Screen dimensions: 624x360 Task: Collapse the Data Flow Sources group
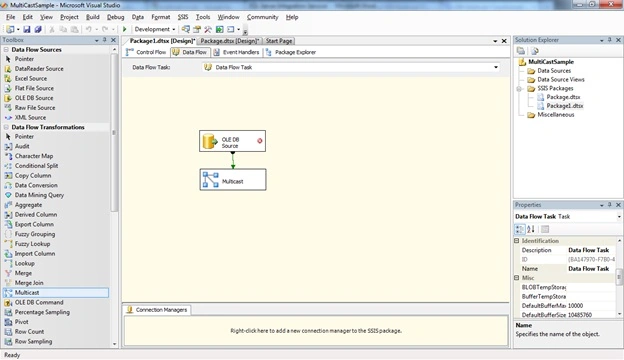click(x=6, y=49)
